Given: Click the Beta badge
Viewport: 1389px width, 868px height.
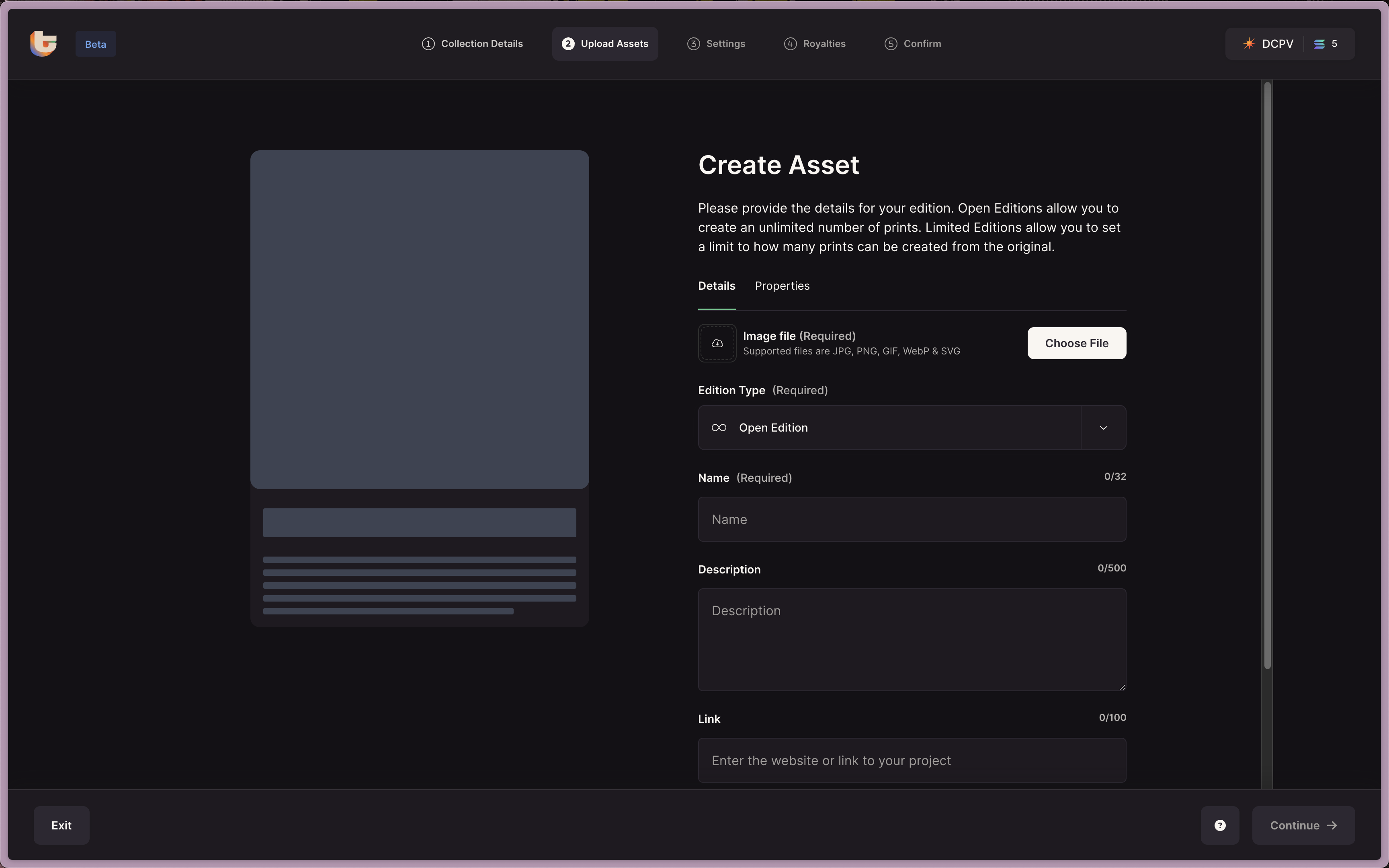Looking at the screenshot, I should coord(95,44).
